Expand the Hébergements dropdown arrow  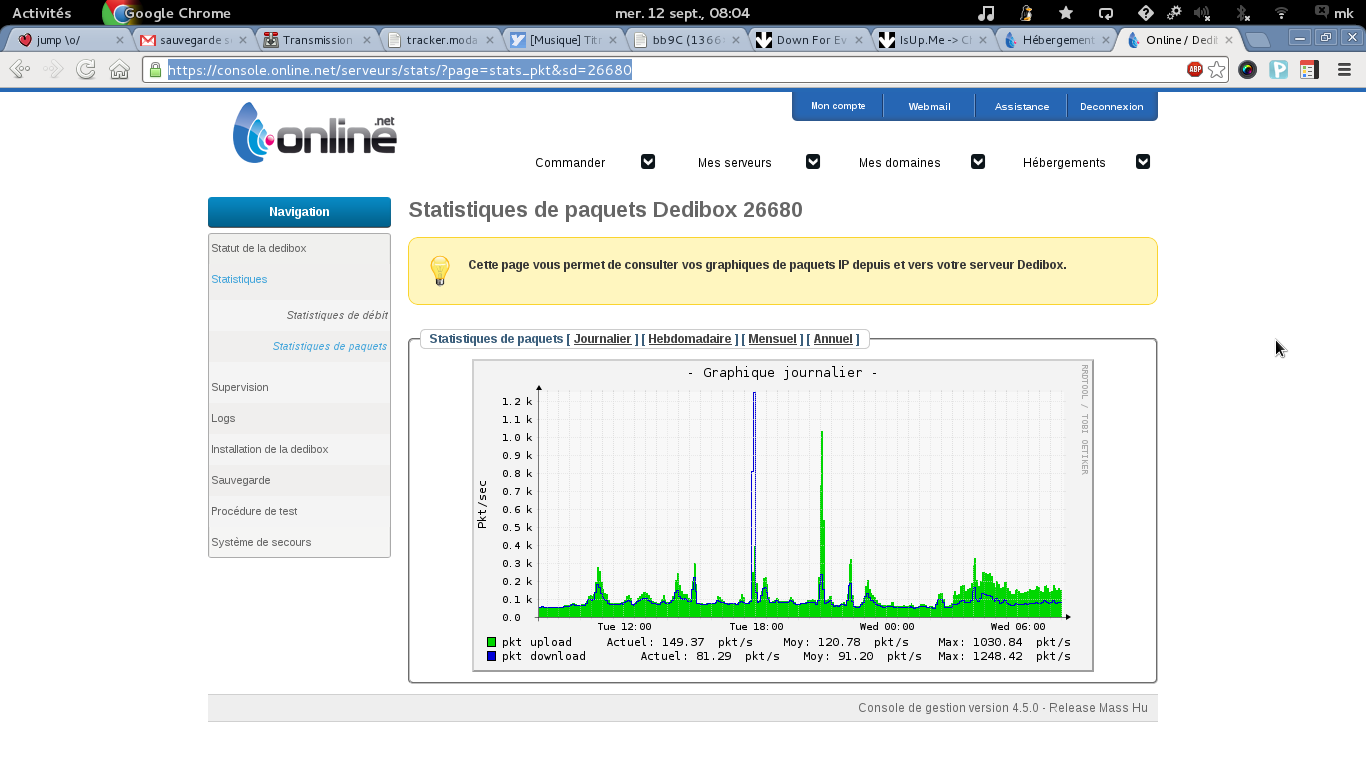click(x=1143, y=162)
